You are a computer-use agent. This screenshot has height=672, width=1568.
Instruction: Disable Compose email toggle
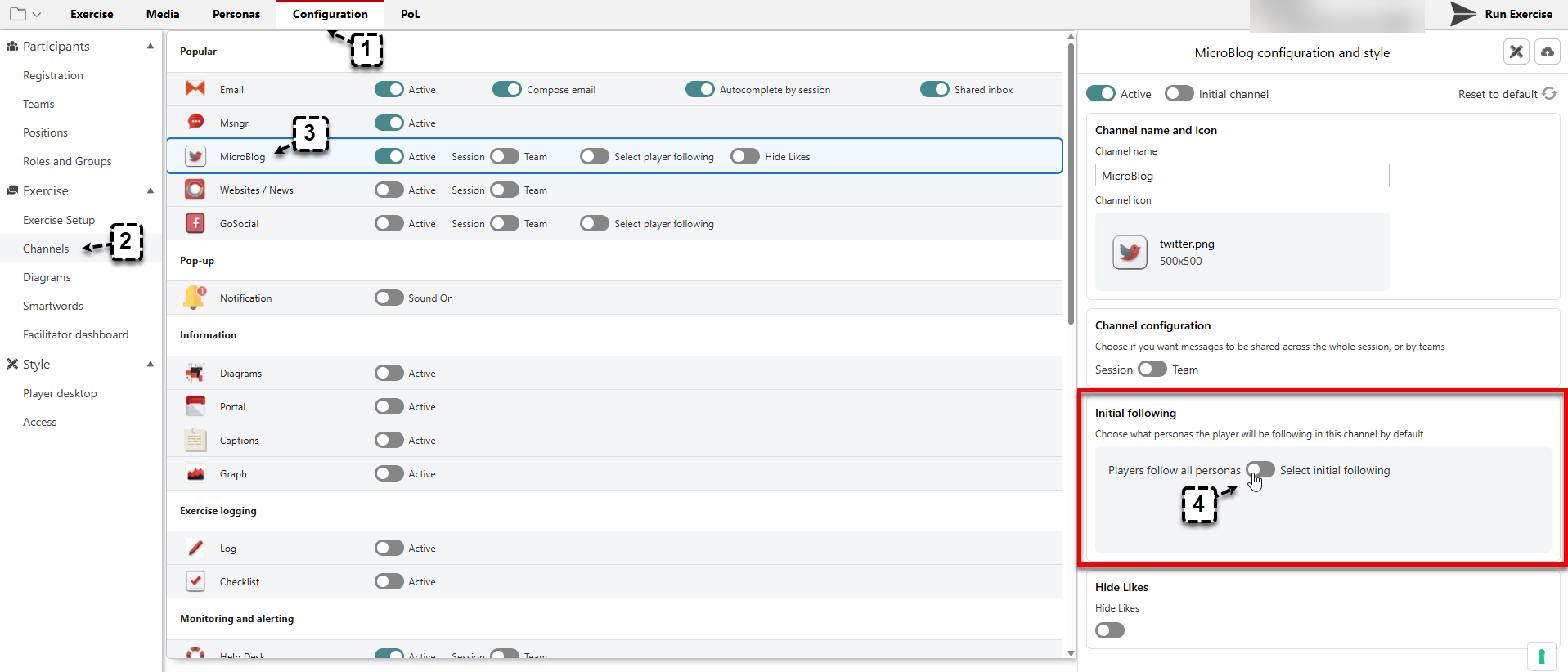(x=506, y=89)
